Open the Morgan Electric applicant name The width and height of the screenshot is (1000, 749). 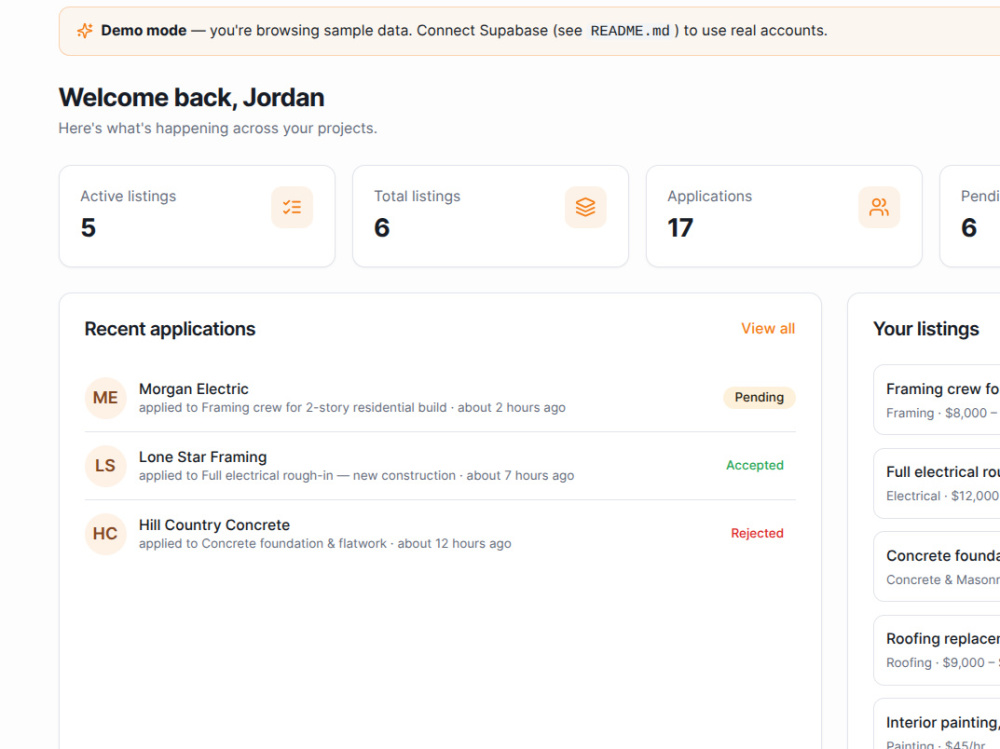(x=194, y=389)
